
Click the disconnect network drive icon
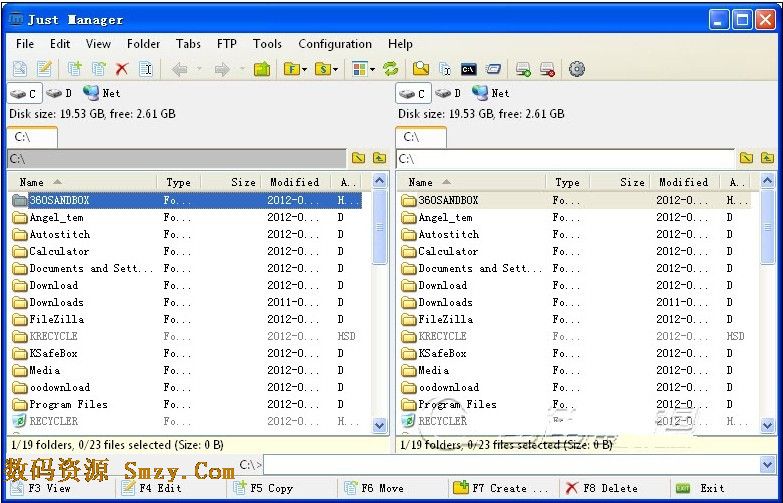pos(547,69)
